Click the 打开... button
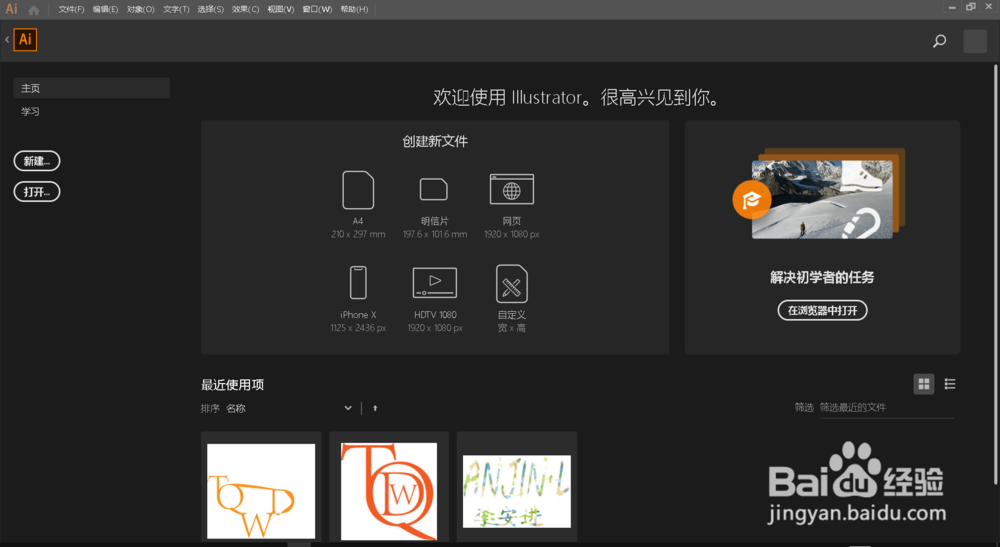1000x547 pixels. point(37,192)
